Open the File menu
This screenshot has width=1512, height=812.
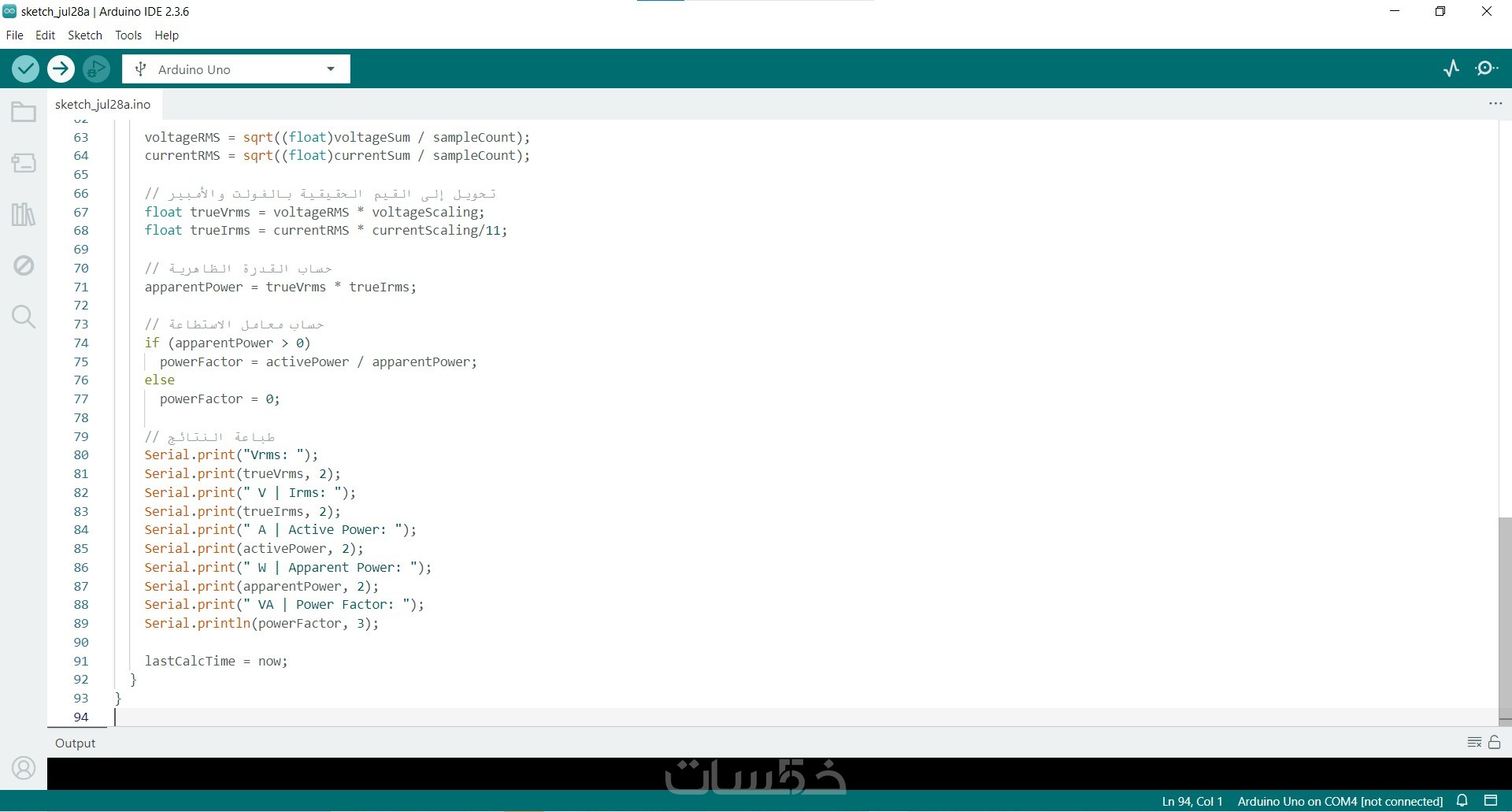(15, 35)
